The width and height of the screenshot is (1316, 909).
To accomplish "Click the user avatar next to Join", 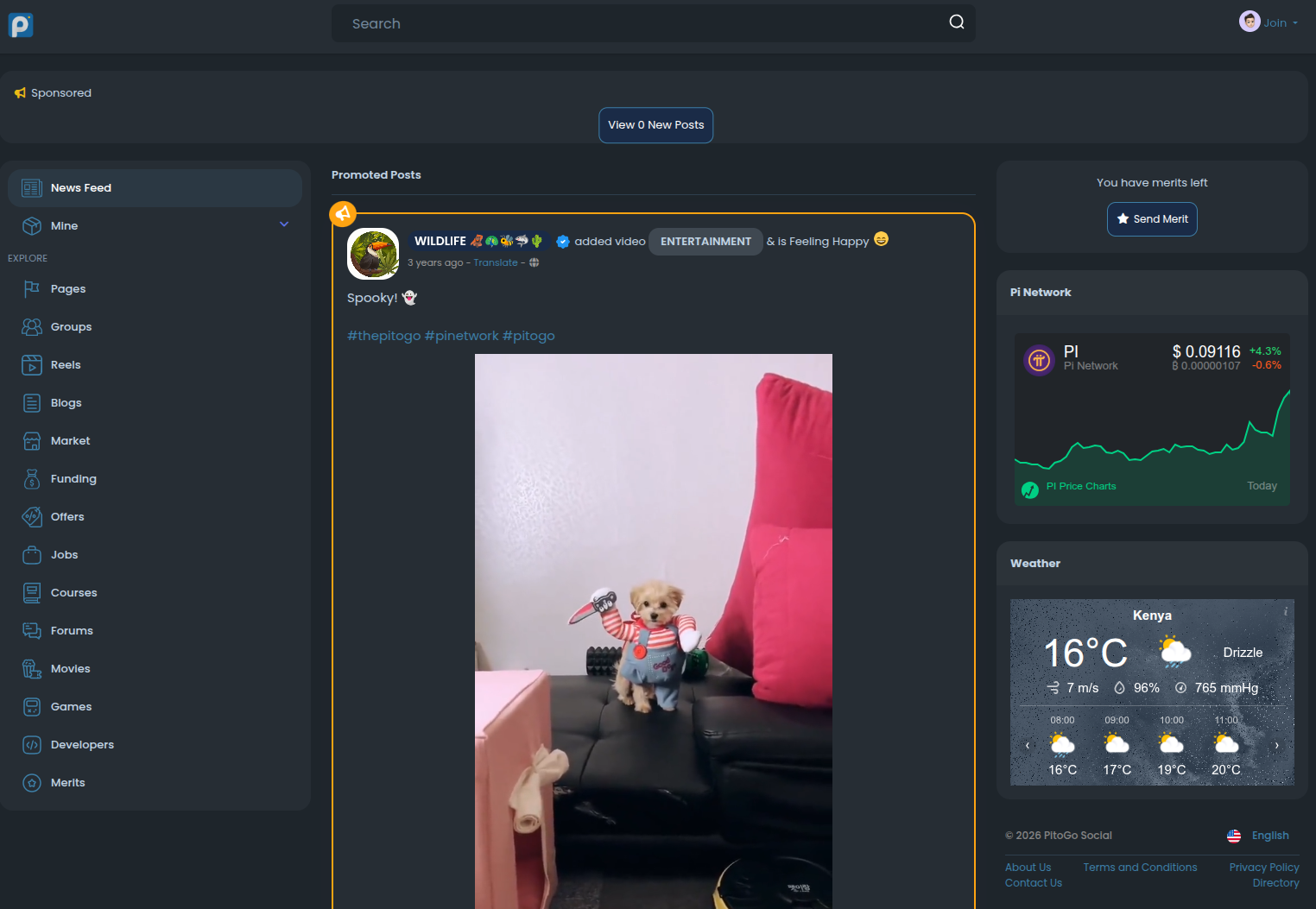I will [1250, 22].
